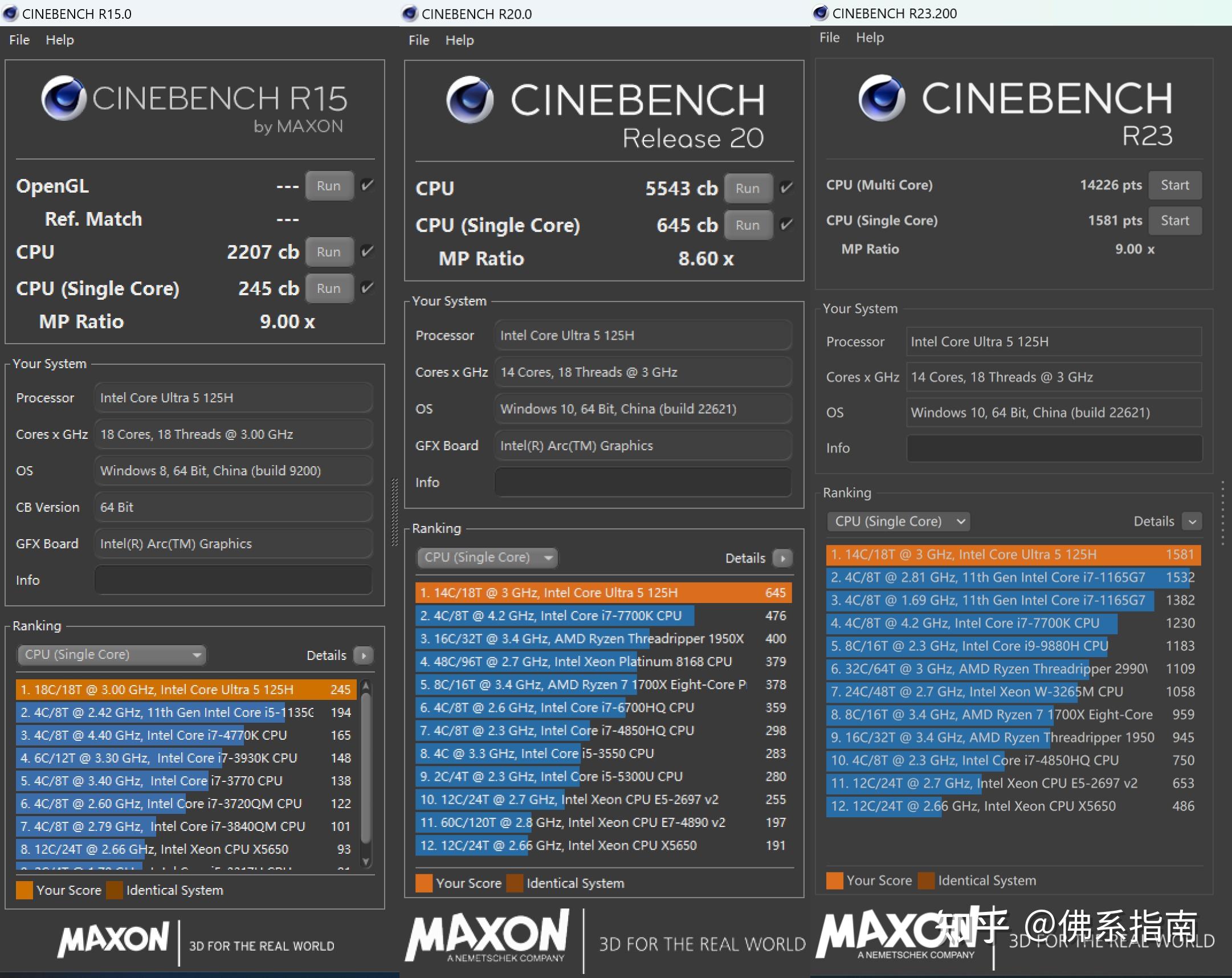Click the Cinebench R15 sphere logo
The image size is (1232, 978).
pyautogui.click(x=63, y=97)
